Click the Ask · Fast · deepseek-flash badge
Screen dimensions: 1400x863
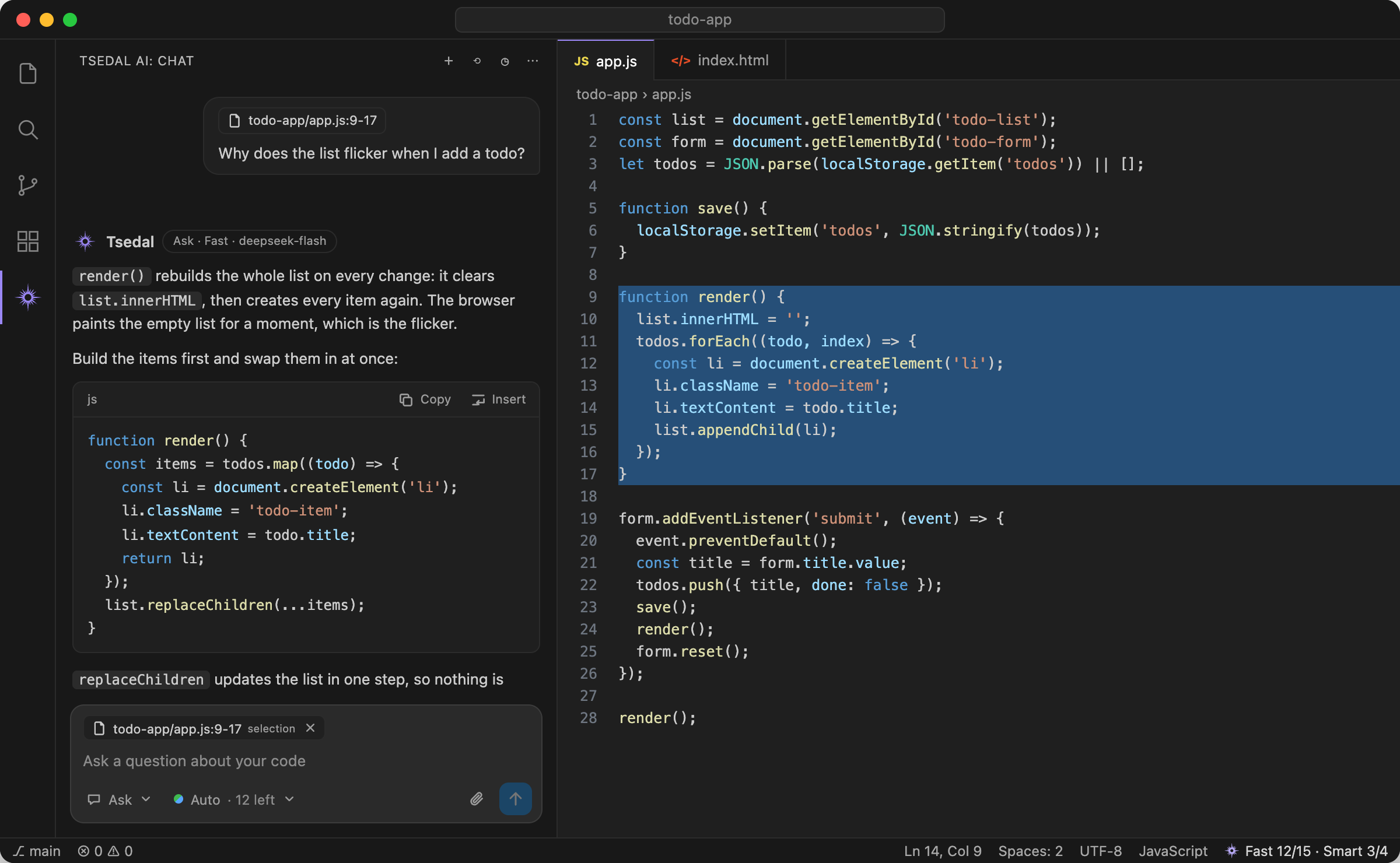point(250,241)
